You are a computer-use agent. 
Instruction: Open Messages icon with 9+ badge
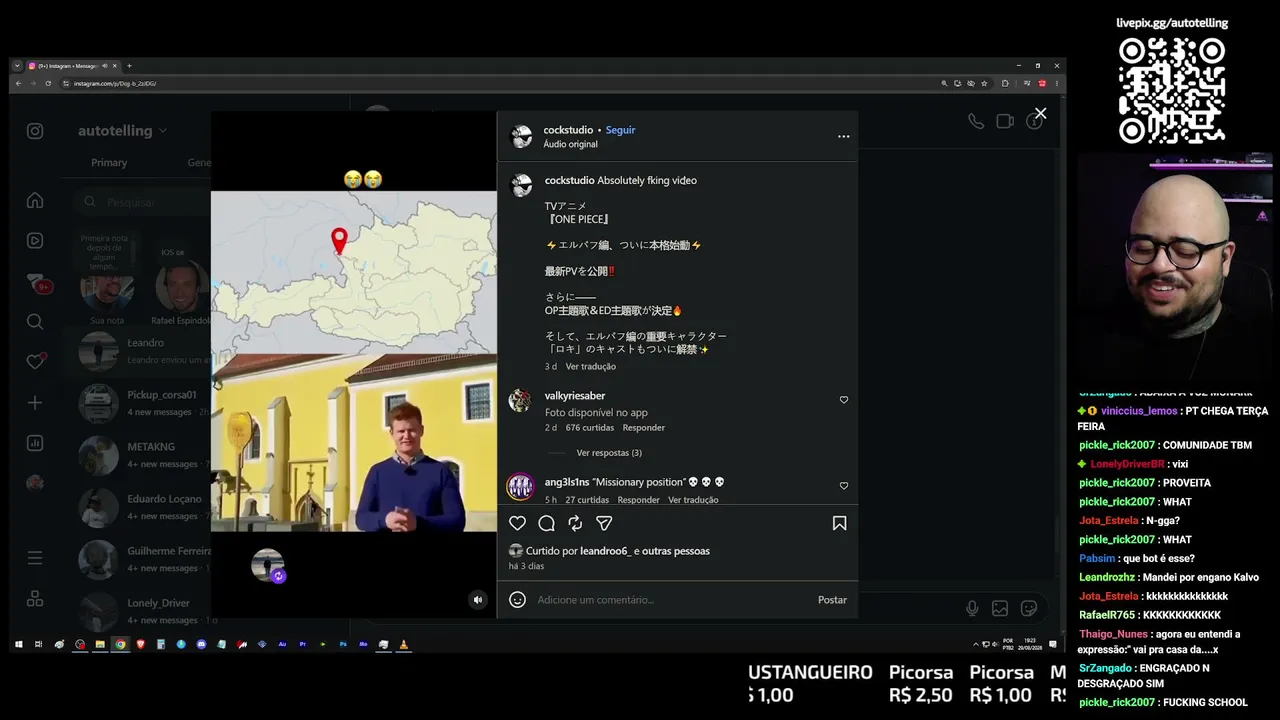(36, 282)
